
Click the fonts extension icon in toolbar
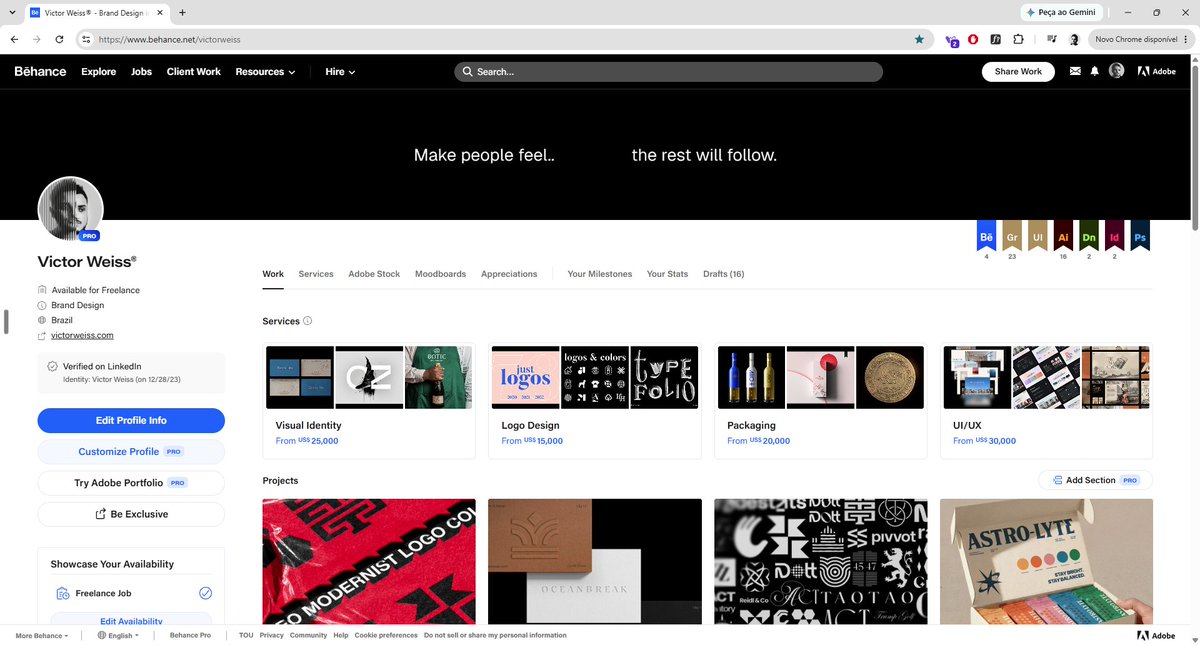click(x=996, y=39)
